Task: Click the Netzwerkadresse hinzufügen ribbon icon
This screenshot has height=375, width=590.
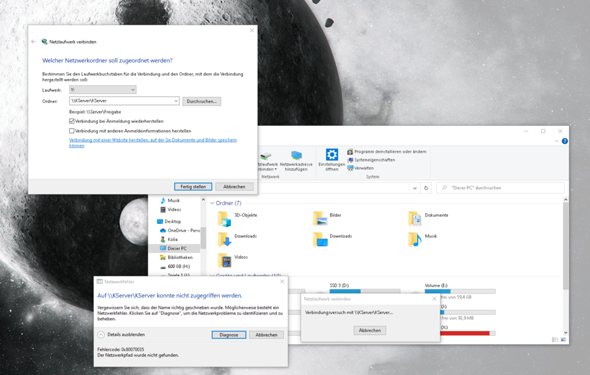Action: [296, 161]
